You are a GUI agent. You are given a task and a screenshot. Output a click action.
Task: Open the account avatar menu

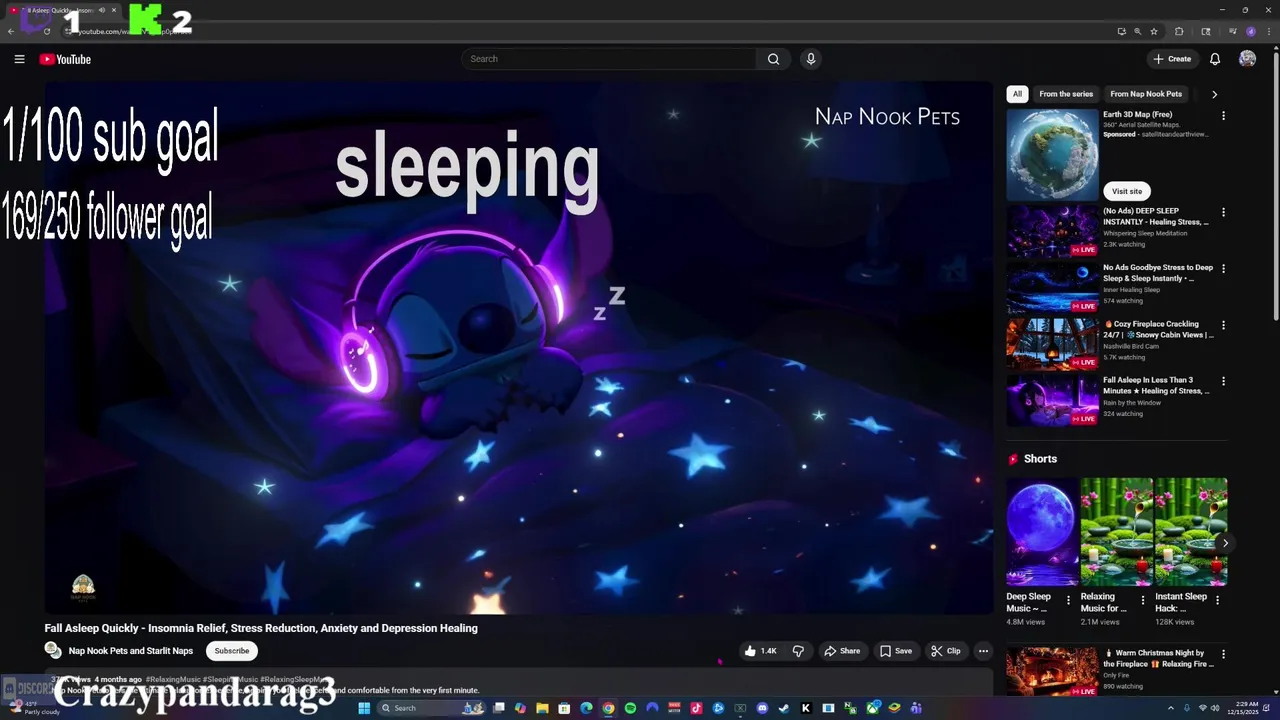coord(1247,59)
